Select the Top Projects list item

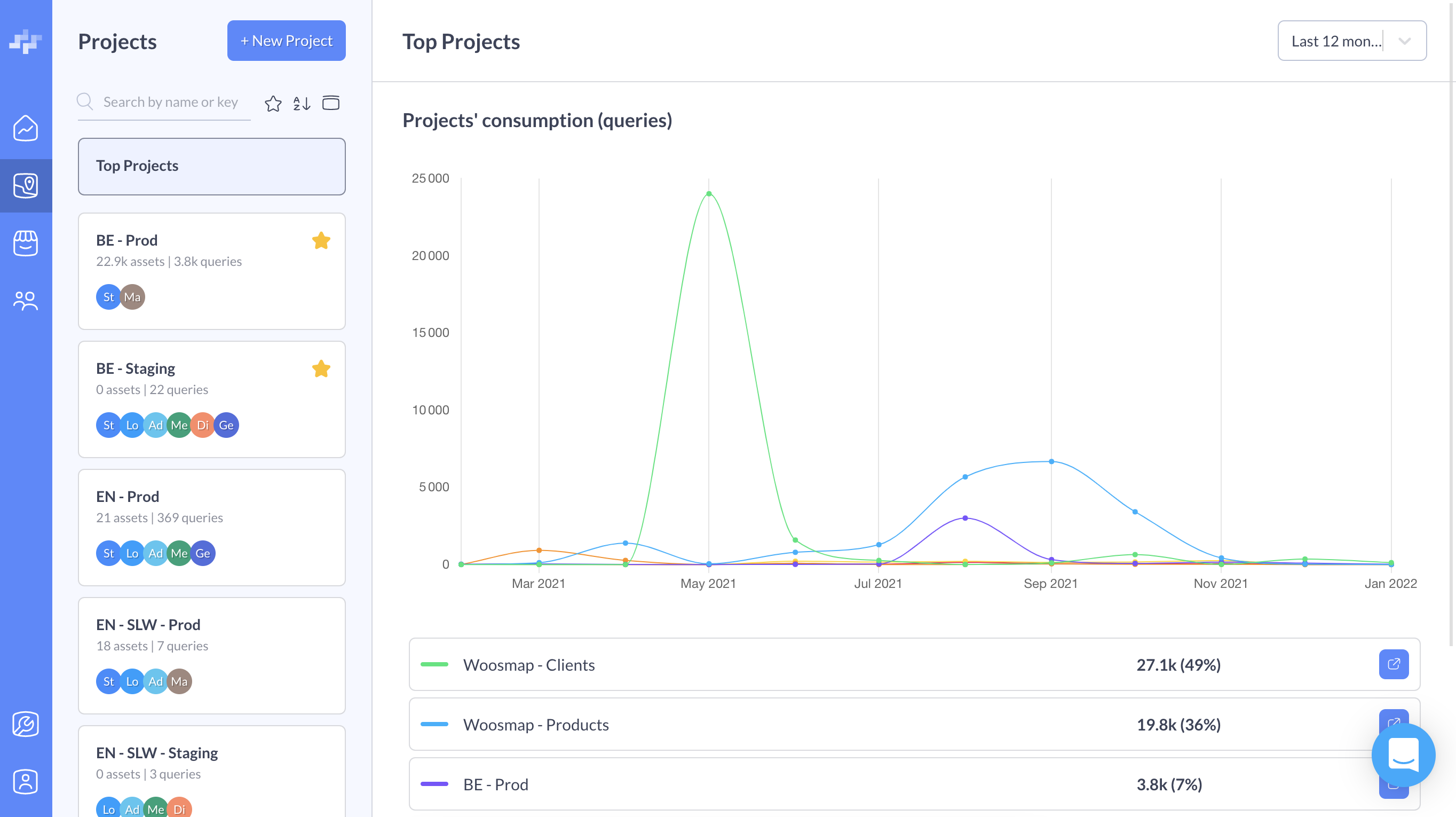[211, 166]
